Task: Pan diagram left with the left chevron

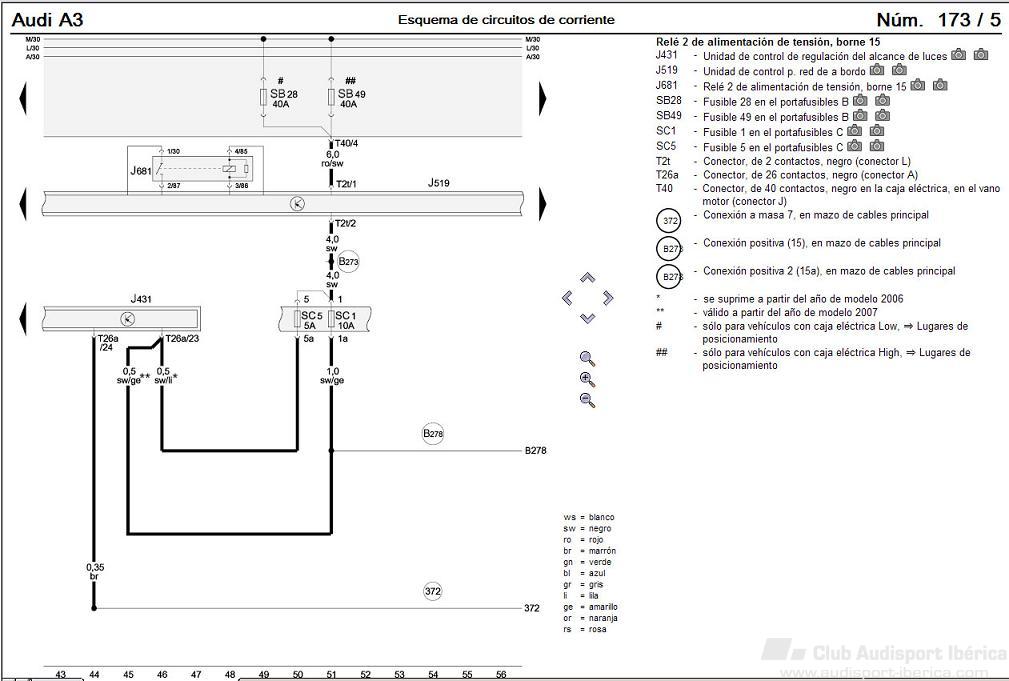Action: tap(567, 298)
